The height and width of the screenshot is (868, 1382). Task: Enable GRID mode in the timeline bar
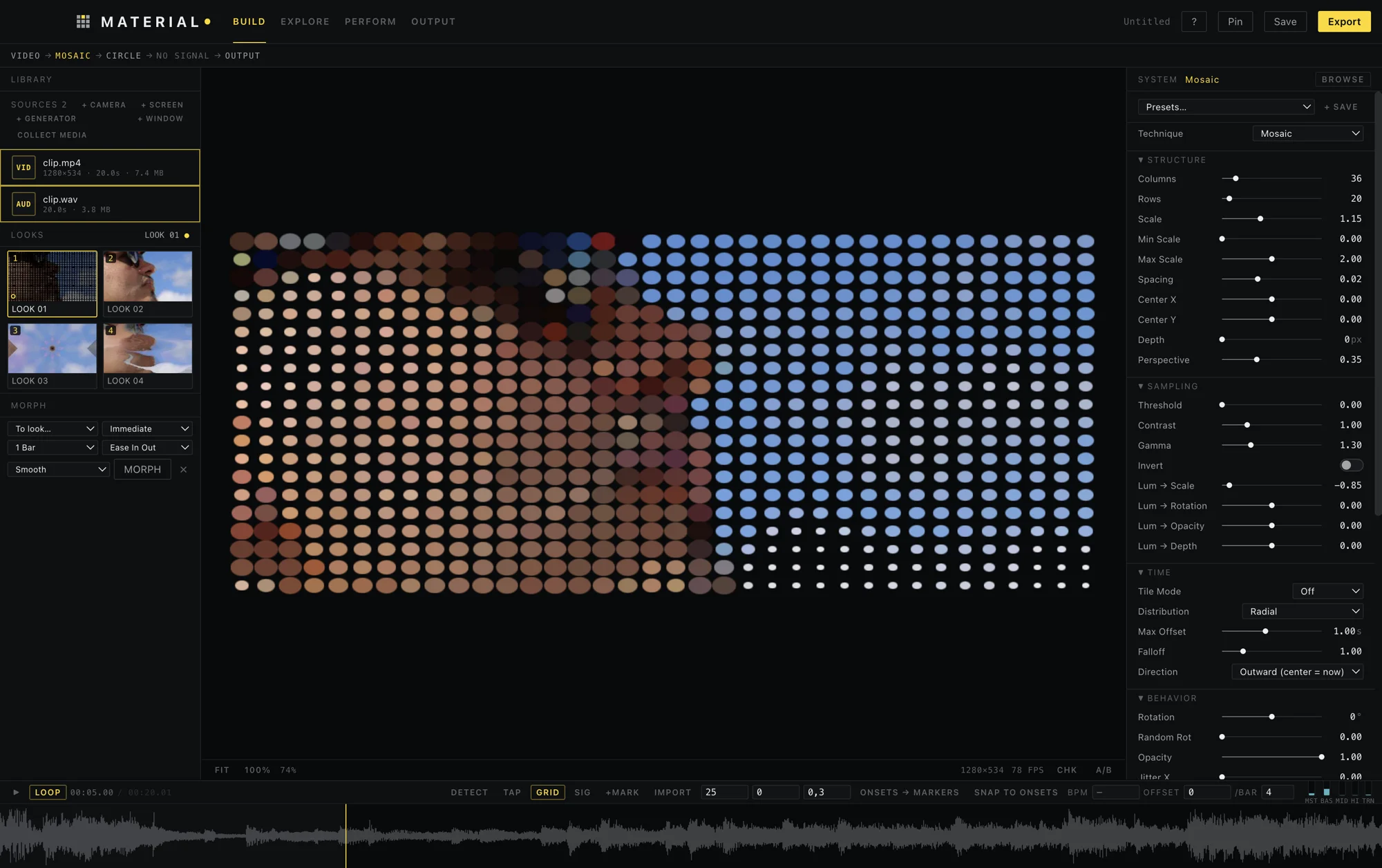(x=547, y=792)
